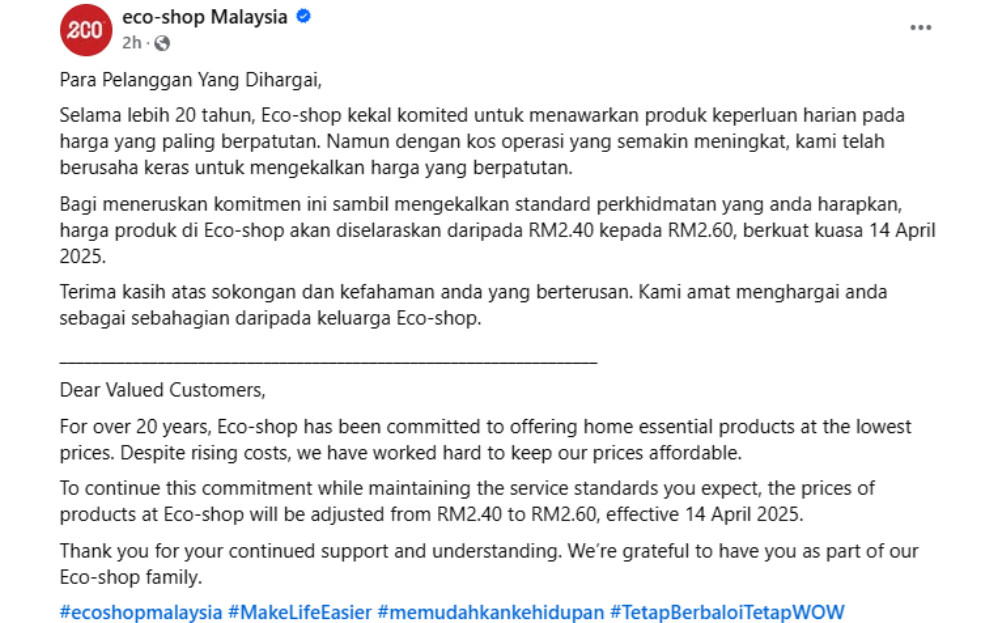1000x623 pixels.
Task: Click the paragraph starting 'To continue this commitment'
Action: pos(467,501)
